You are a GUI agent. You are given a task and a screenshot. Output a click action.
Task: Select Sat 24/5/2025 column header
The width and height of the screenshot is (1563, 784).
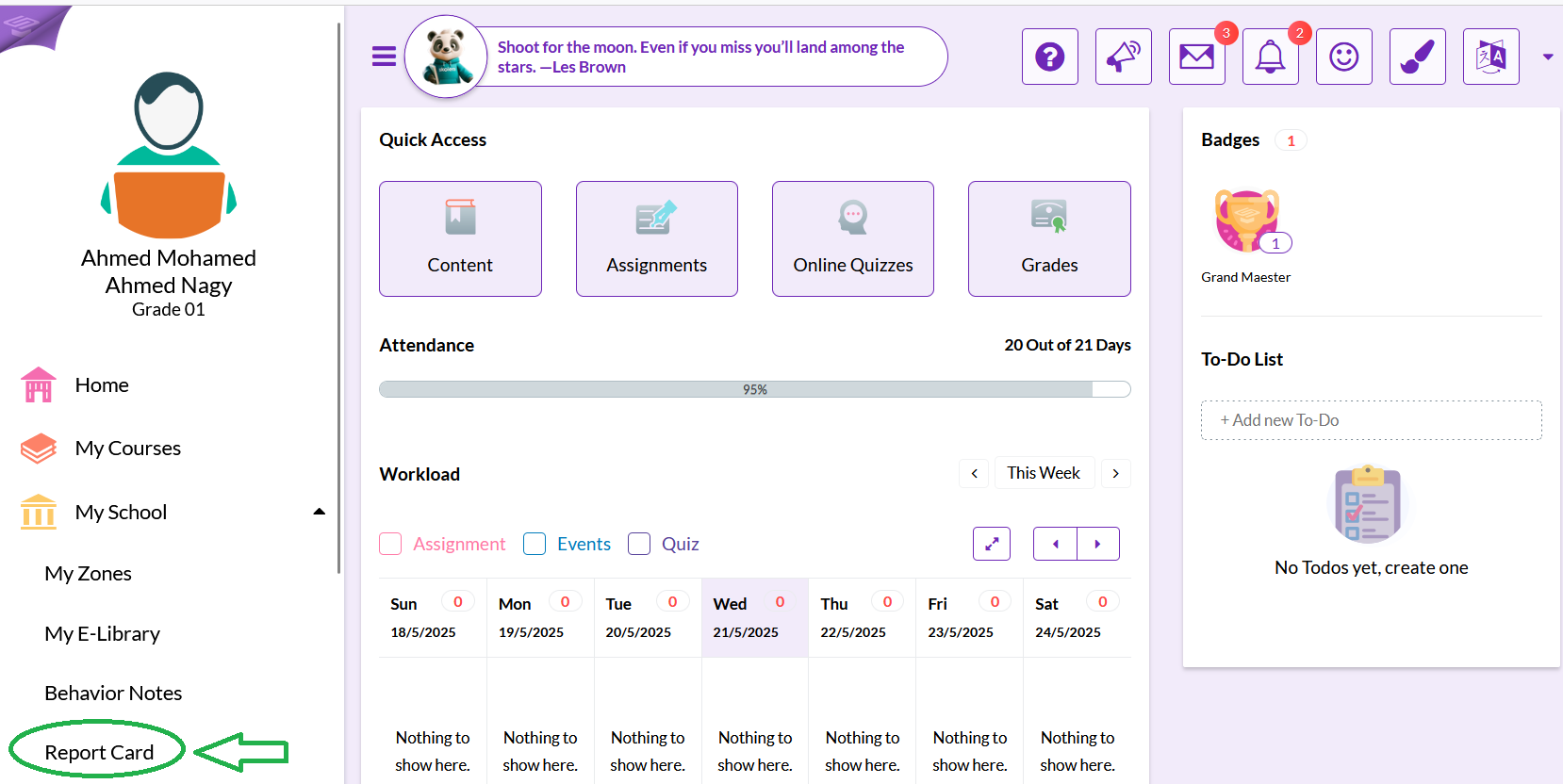1078,617
